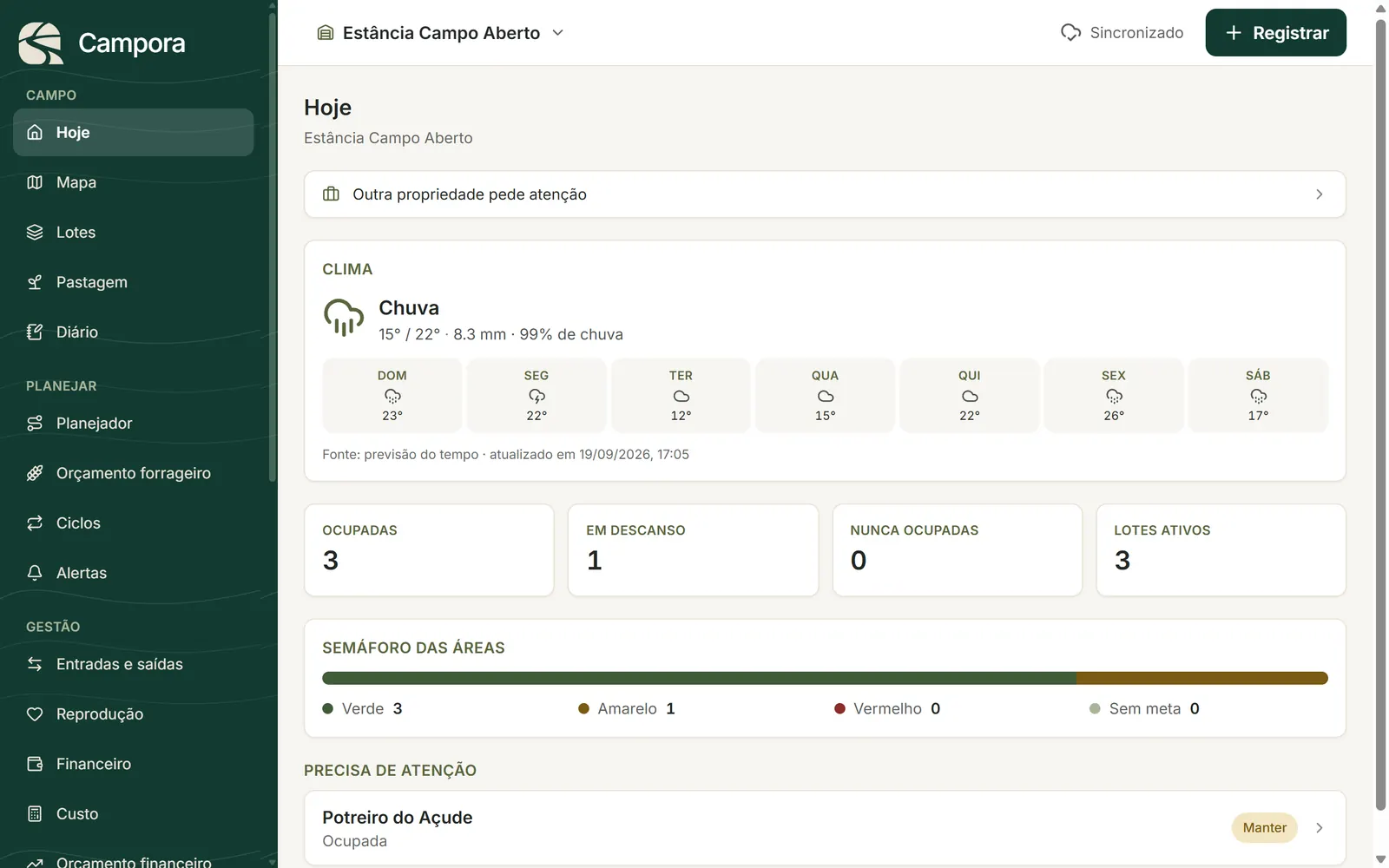
Task: Click the Pastagem sprout icon
Action: [35, 282]
